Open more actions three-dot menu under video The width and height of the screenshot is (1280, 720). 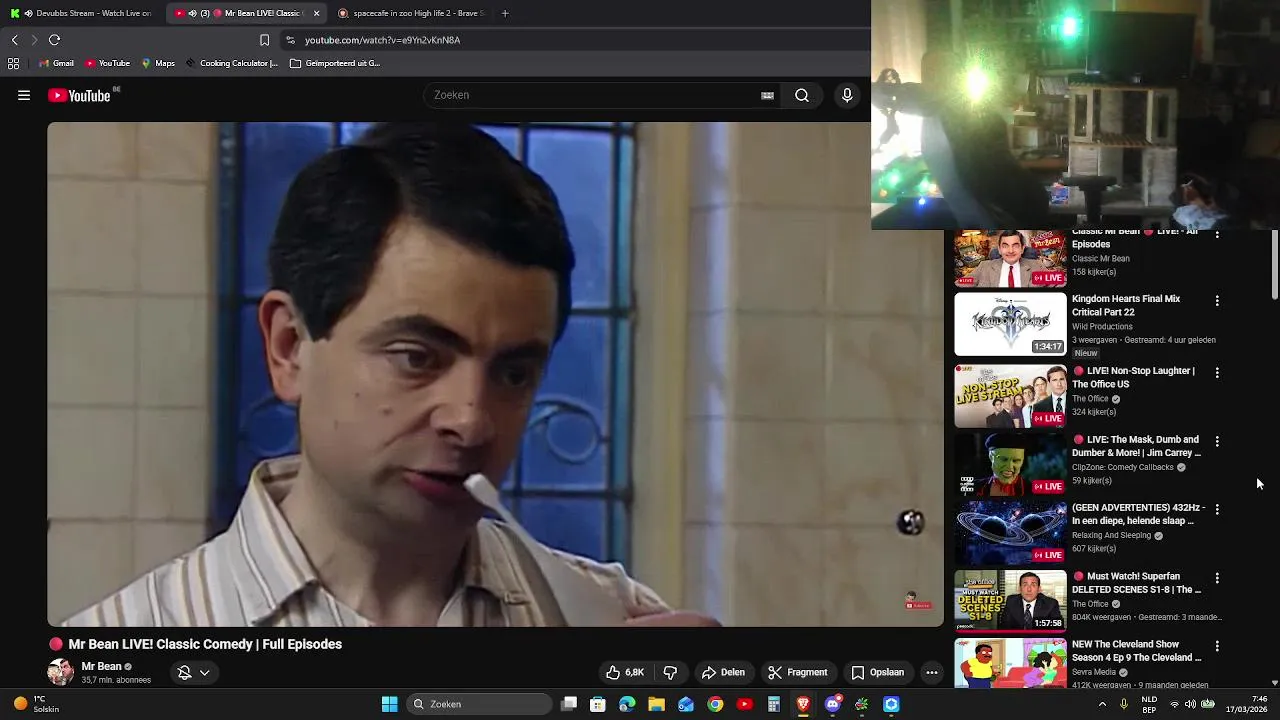(932, 672)
